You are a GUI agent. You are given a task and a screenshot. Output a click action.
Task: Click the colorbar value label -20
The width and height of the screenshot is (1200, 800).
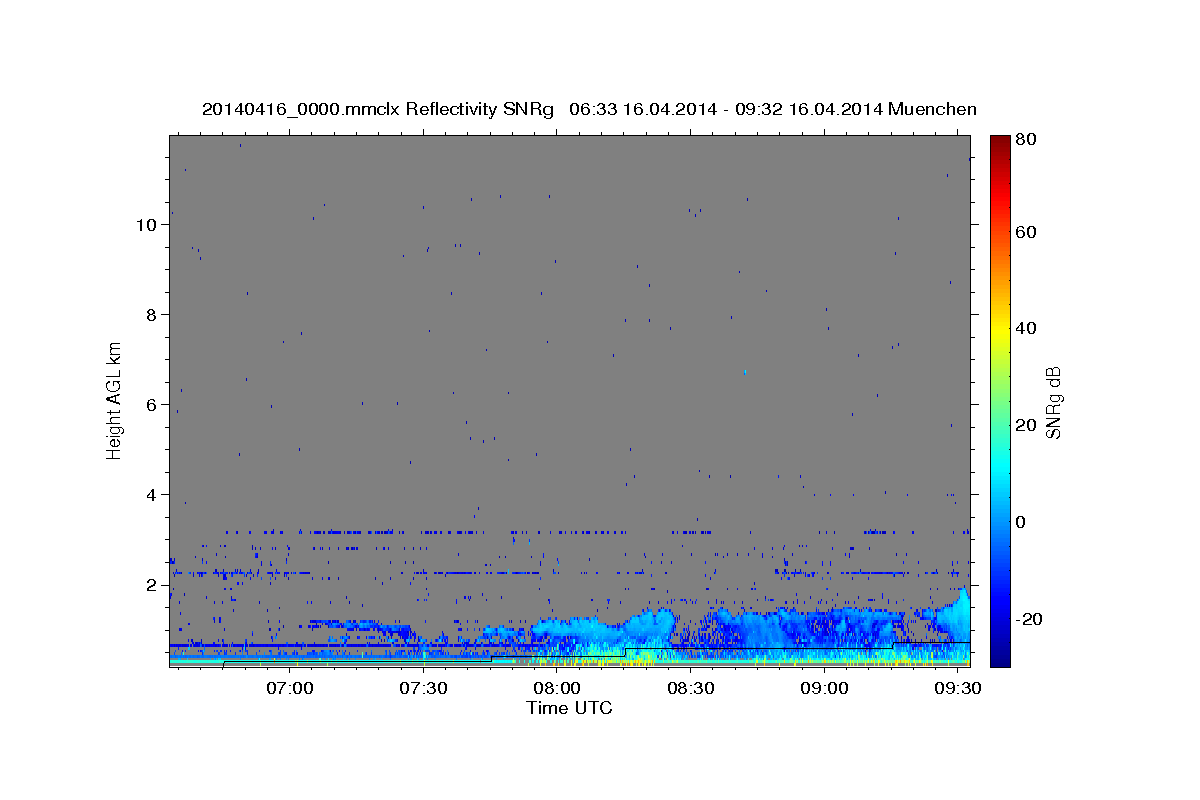1027,619
